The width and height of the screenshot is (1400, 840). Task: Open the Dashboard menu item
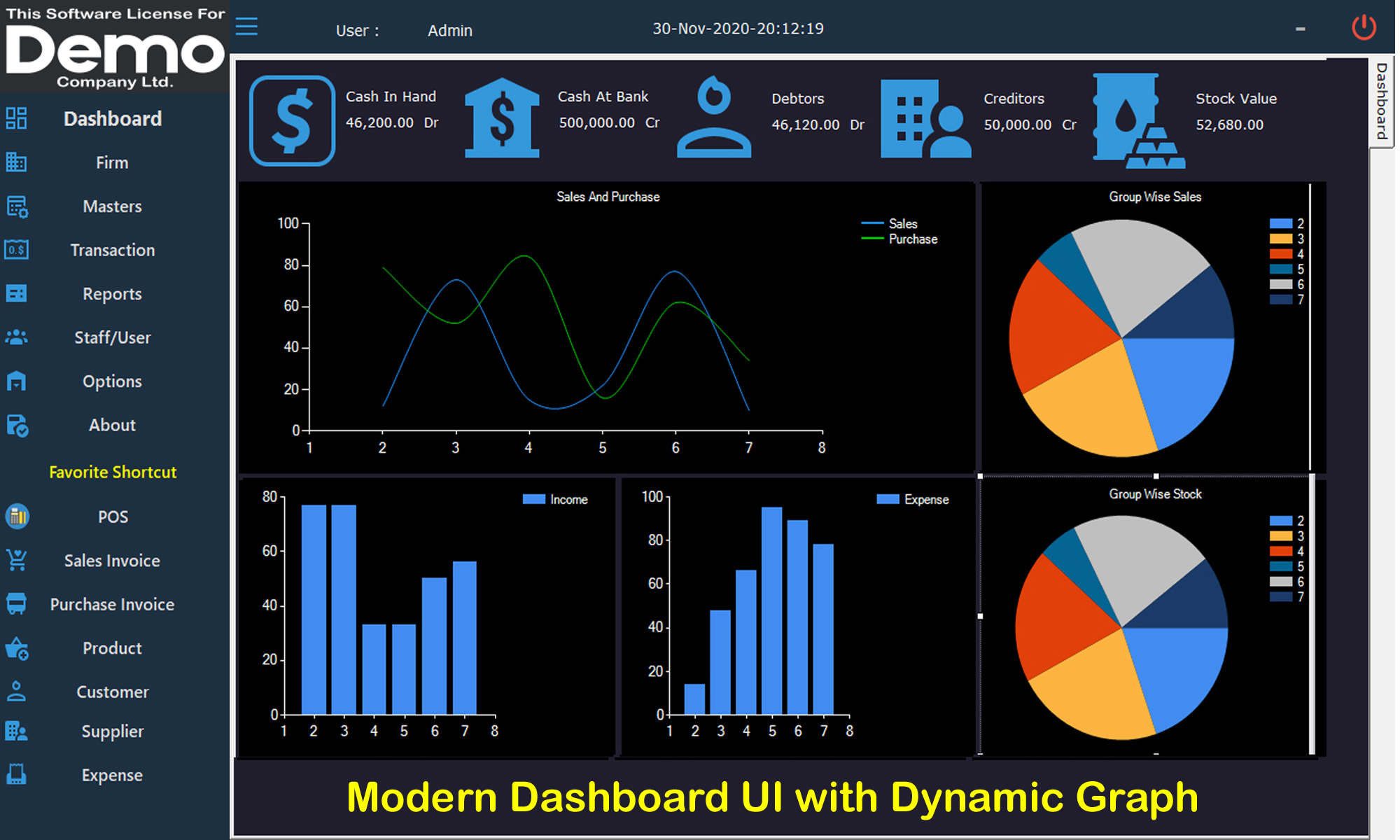[x=112, y=119]
